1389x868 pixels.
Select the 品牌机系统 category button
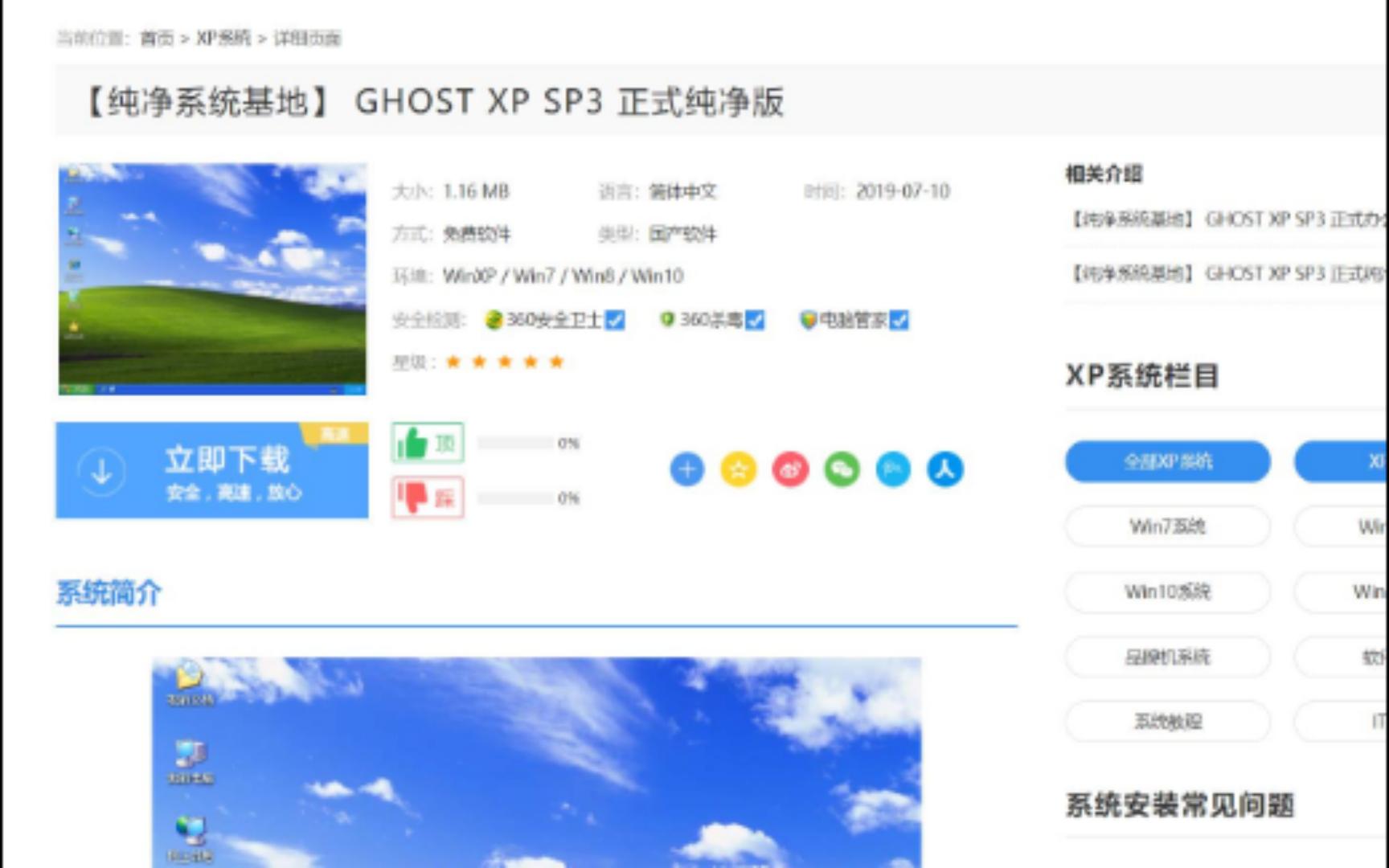coord(1168,657)
